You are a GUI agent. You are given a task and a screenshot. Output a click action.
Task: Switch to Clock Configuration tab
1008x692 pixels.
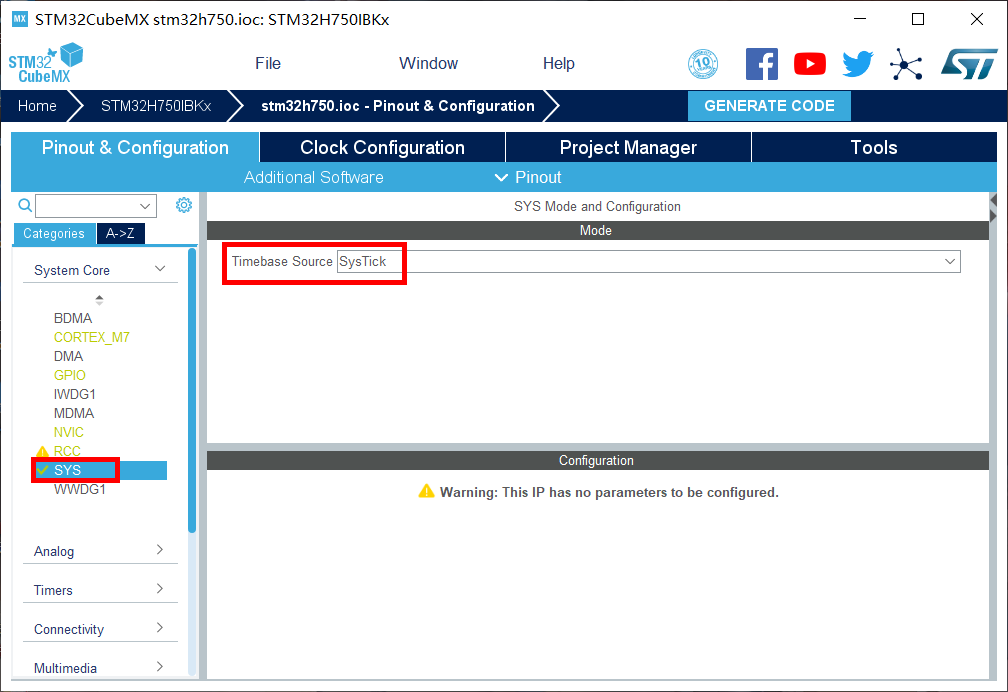pos(382,147)
